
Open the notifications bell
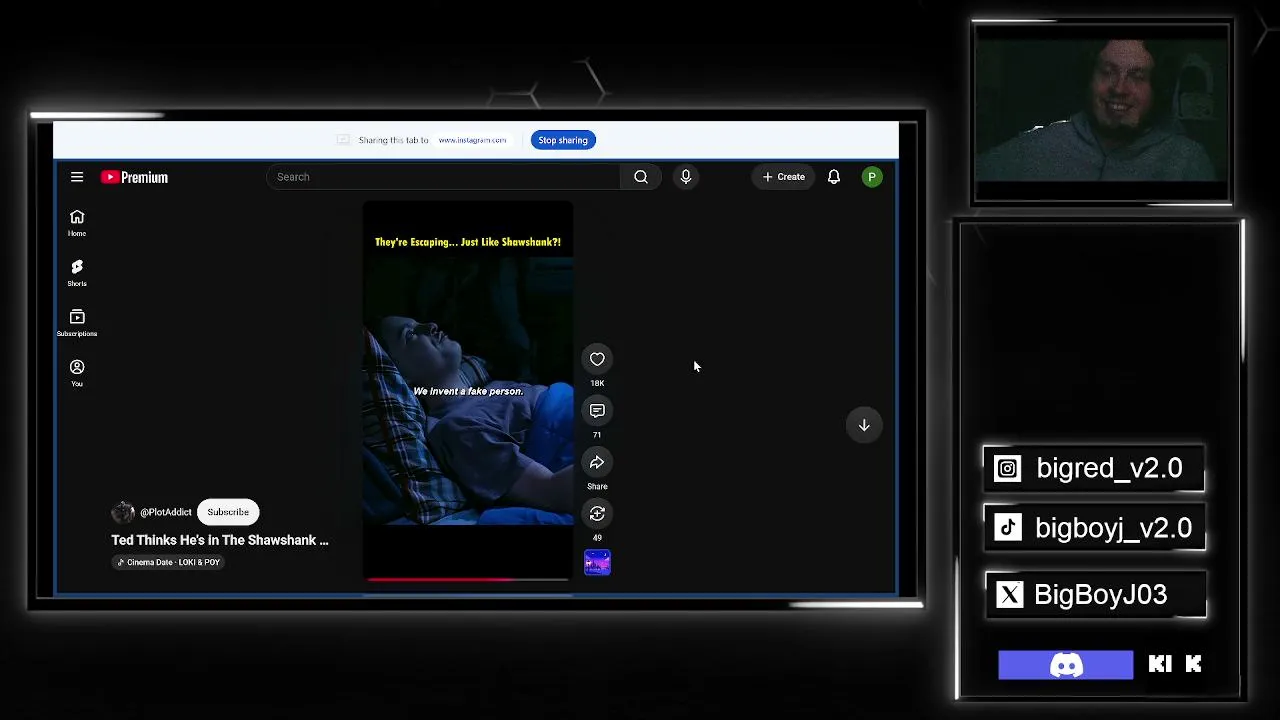[833, 177]
